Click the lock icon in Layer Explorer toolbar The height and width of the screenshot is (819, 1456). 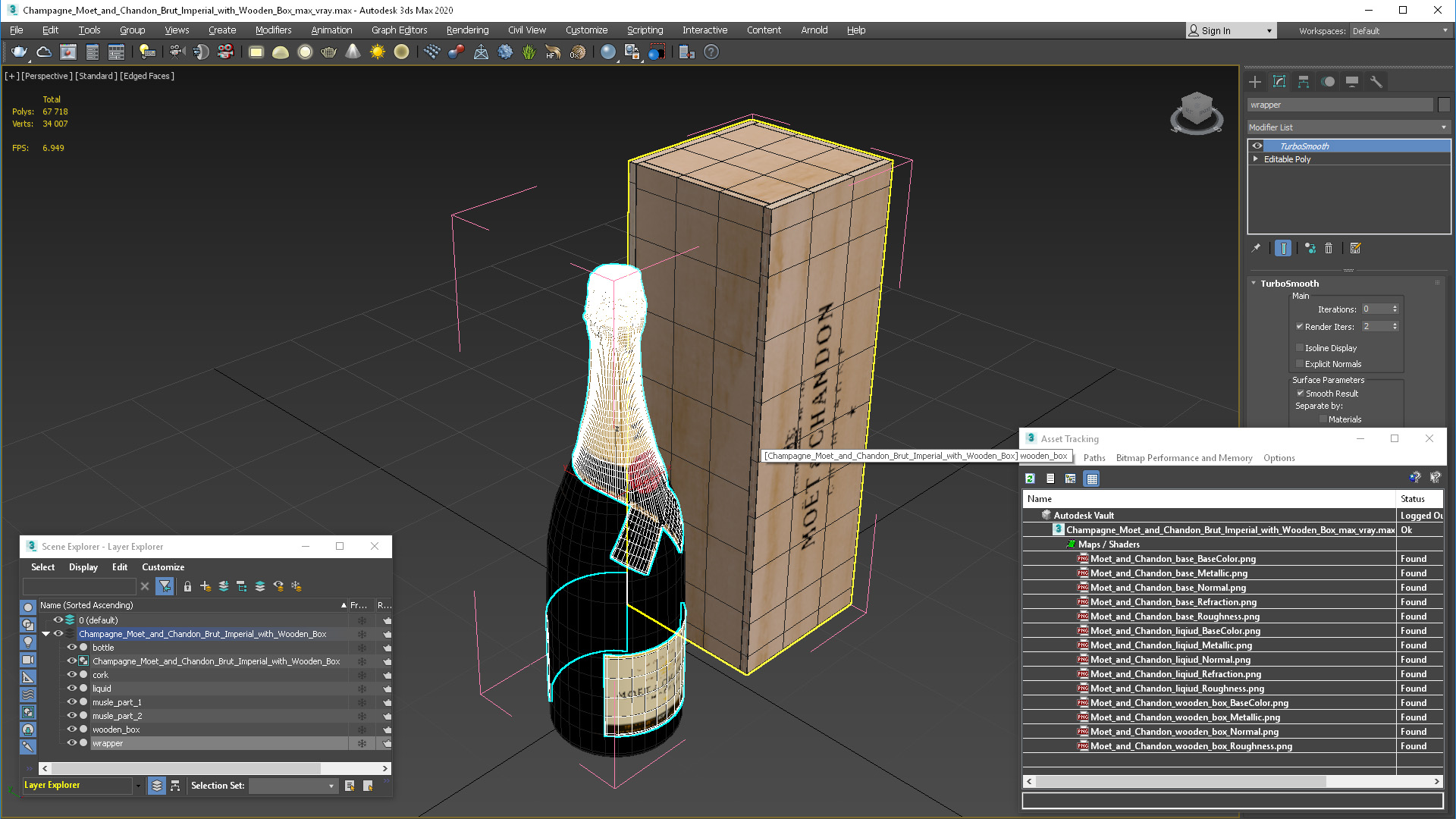(x=187, y=586)
